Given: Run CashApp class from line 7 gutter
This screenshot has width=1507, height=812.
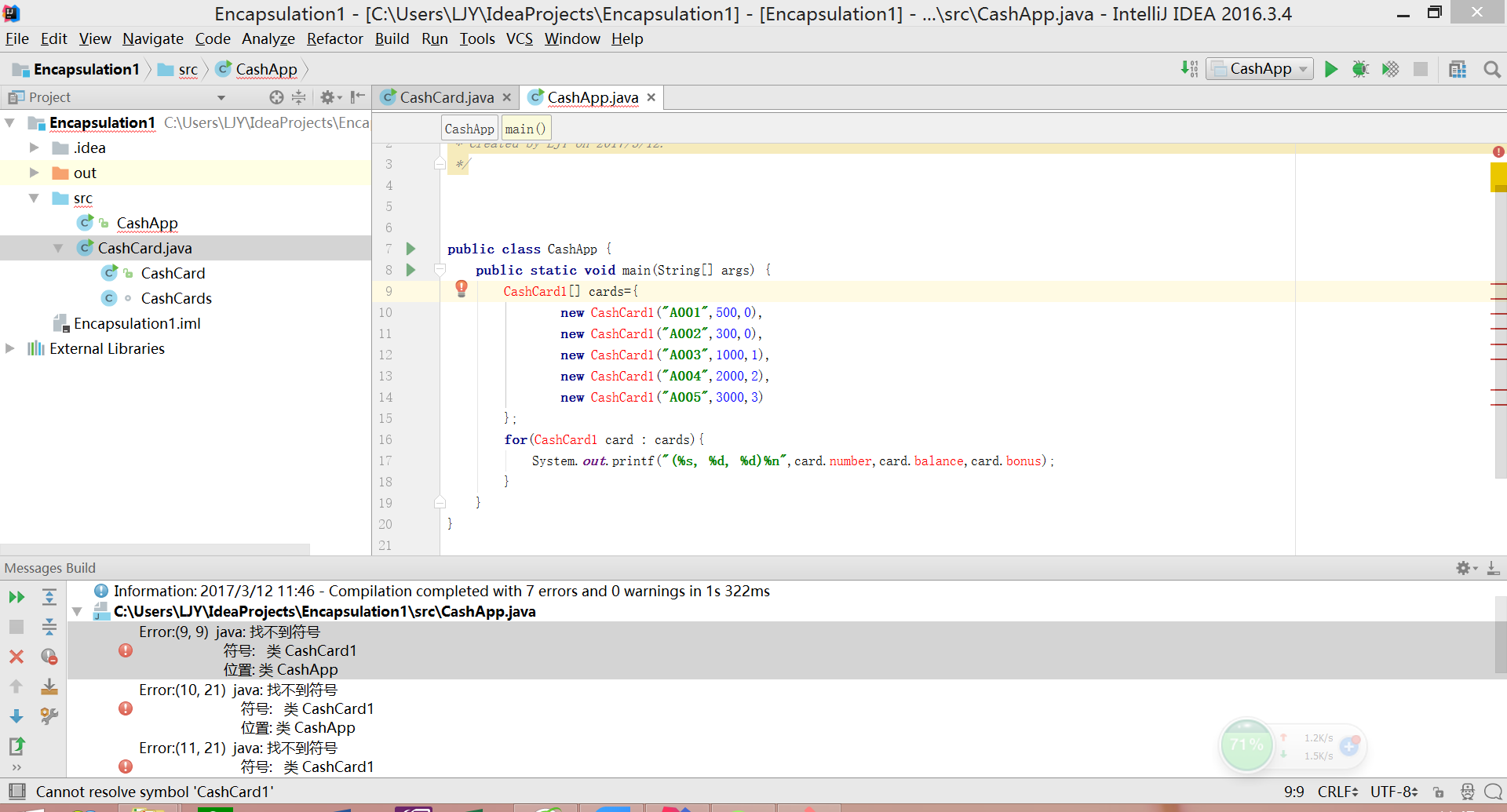Looking at the screenshot, I should (411, 249).
